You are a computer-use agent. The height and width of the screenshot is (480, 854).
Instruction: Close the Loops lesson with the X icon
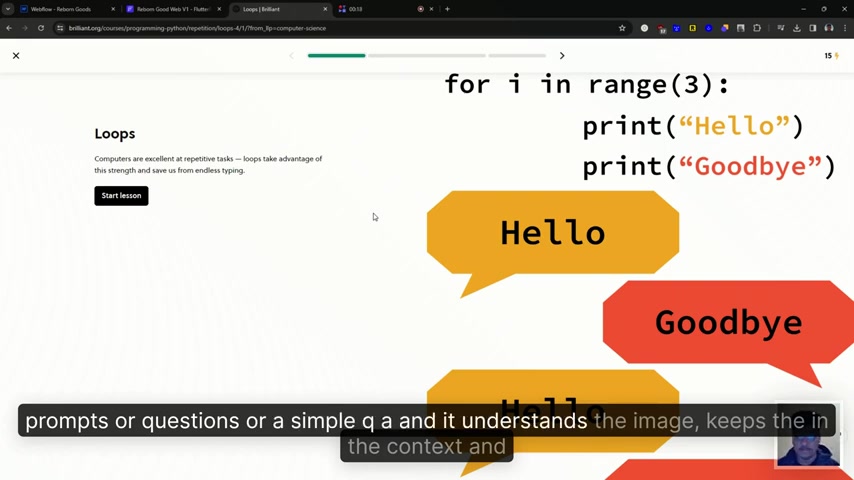click(x=16, y=56)
